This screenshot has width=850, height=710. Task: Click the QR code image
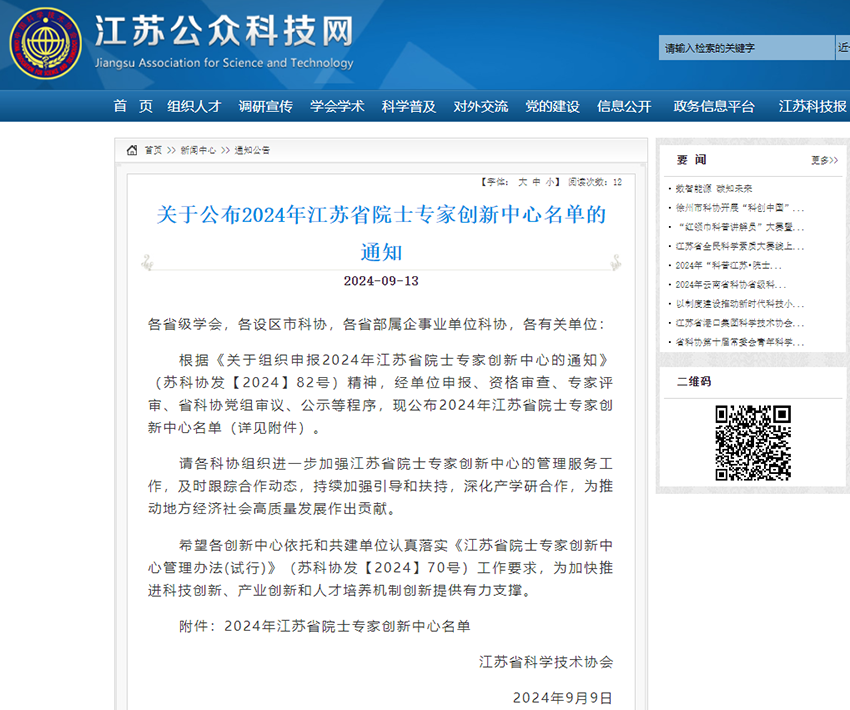point(753,443)
